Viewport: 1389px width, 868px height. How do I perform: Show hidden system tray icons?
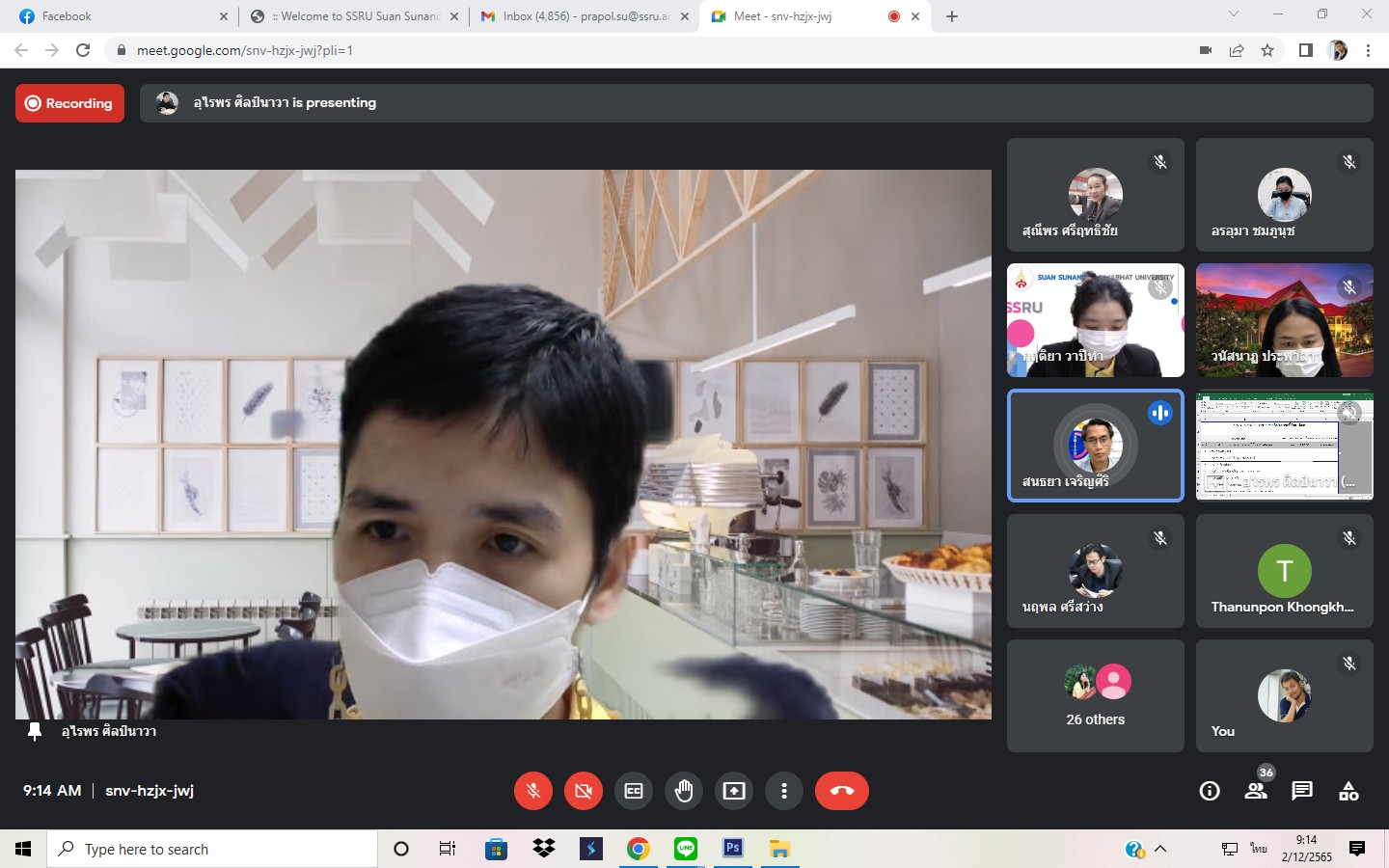click(1160, 849)
